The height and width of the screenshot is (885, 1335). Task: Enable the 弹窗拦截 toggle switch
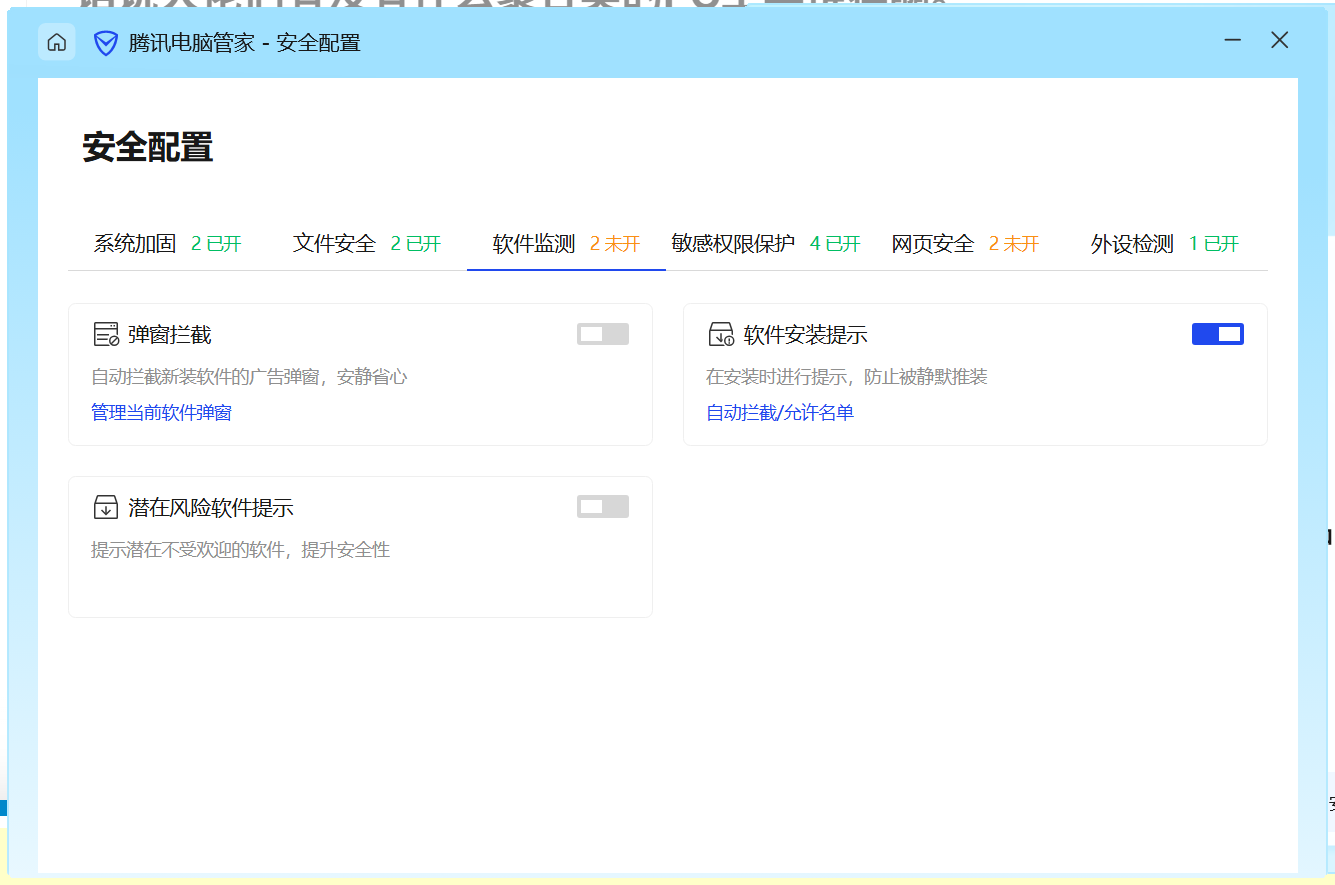tap(603, 334)
